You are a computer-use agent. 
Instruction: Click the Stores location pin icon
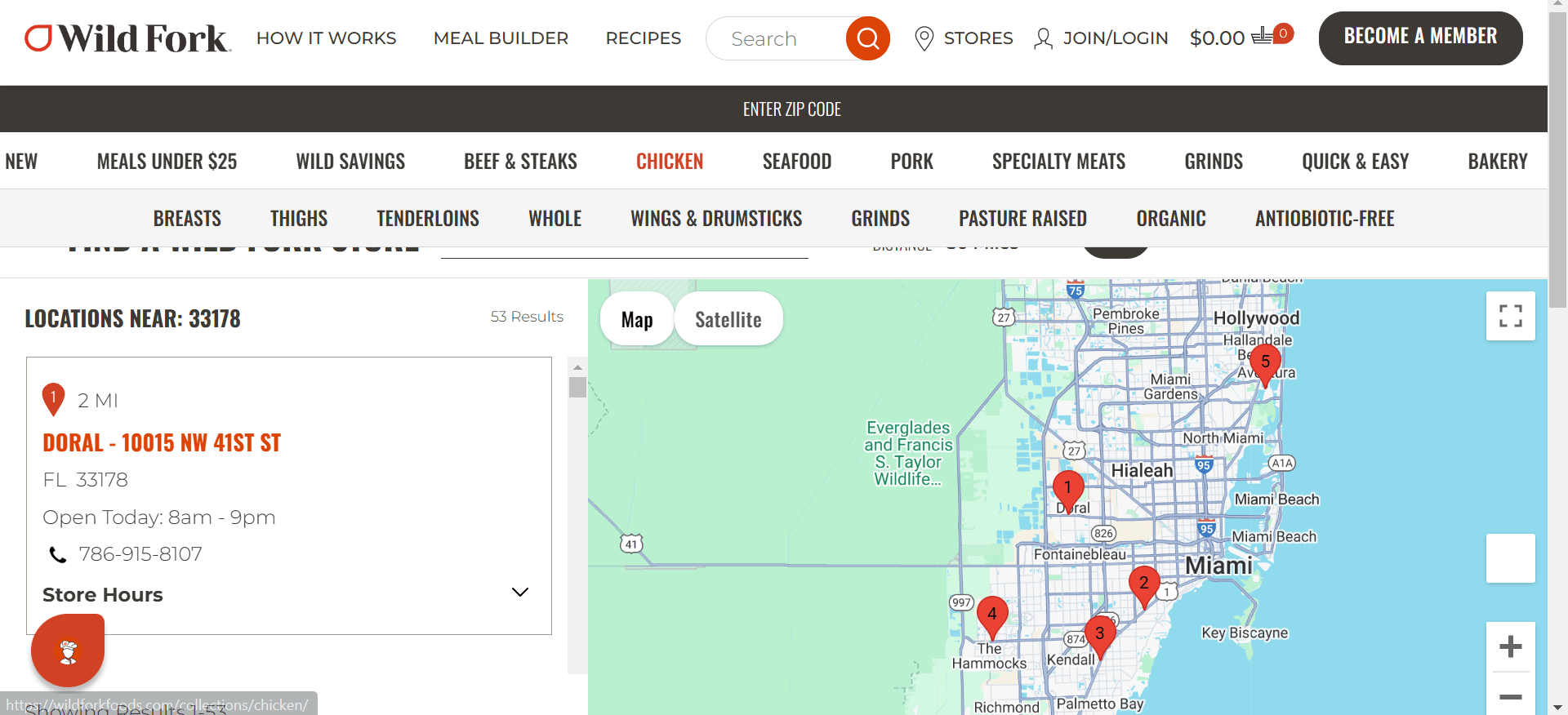click(924, 38)
